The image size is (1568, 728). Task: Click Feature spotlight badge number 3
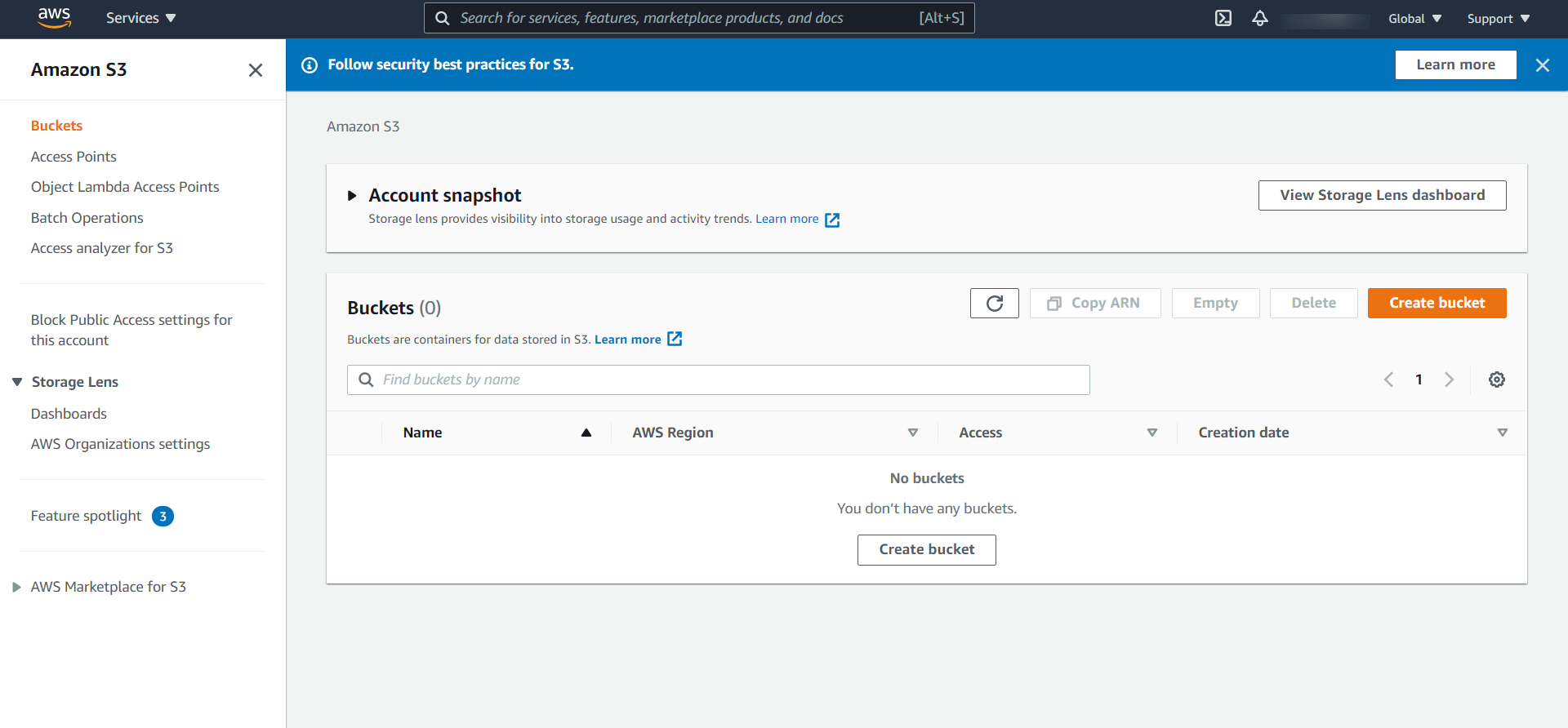tap(163, 516)
